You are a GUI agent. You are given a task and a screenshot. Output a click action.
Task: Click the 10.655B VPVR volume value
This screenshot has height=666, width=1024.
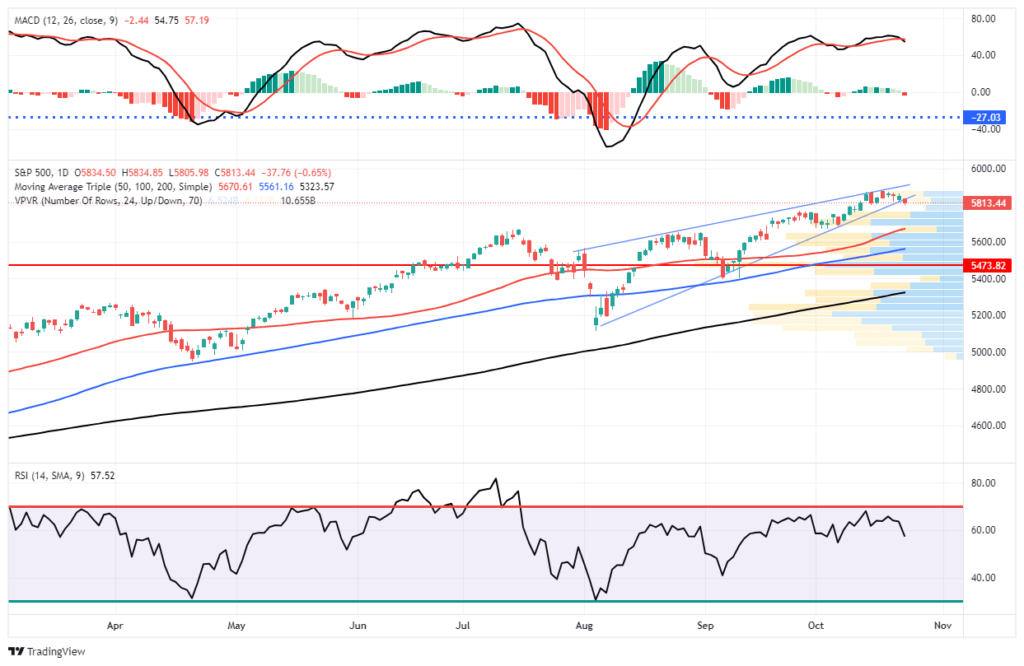pyautogui.click(x=300, y=200)
